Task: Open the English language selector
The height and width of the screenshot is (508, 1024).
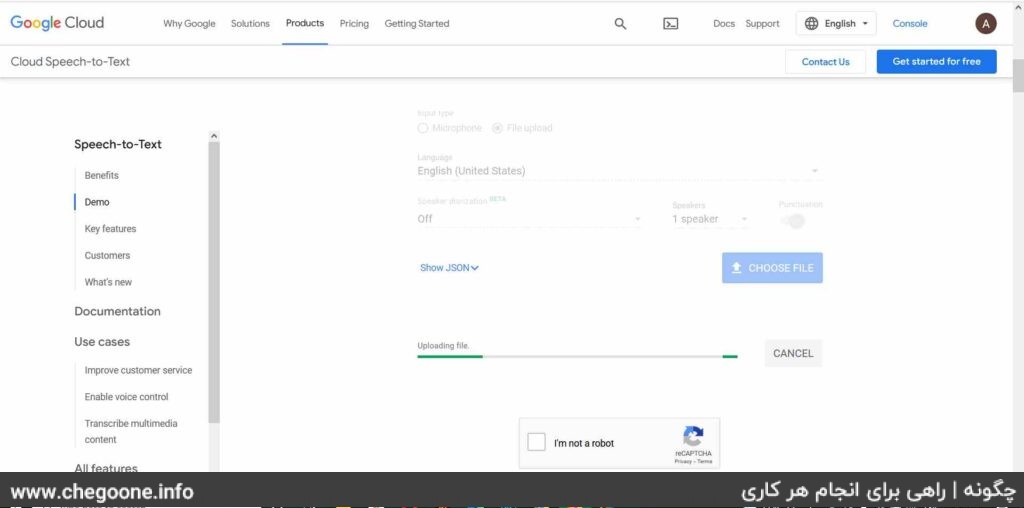Action: (x=837, y=24)
